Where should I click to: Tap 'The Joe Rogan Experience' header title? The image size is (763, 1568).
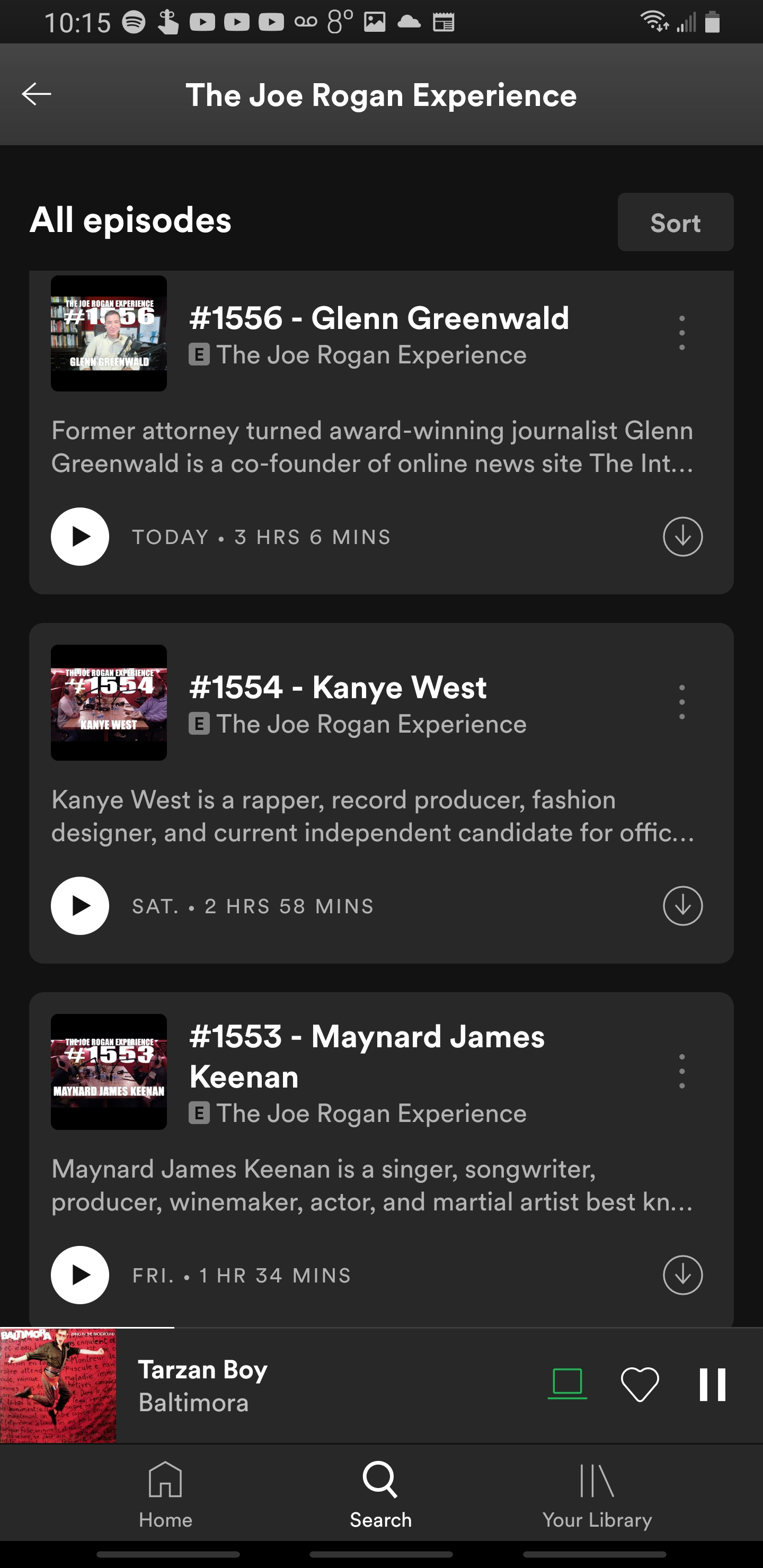coord(381,95)
